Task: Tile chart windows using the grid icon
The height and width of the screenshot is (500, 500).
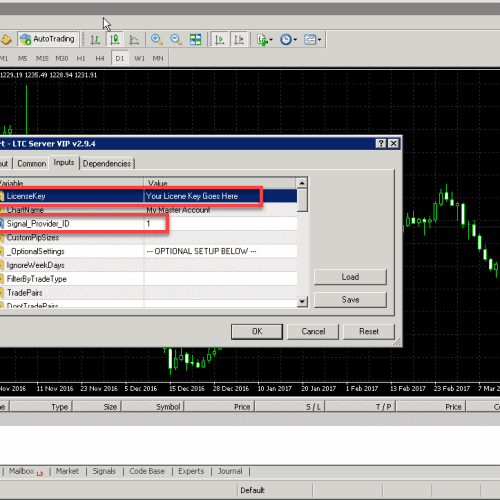Action: click(x=195, y=39)
